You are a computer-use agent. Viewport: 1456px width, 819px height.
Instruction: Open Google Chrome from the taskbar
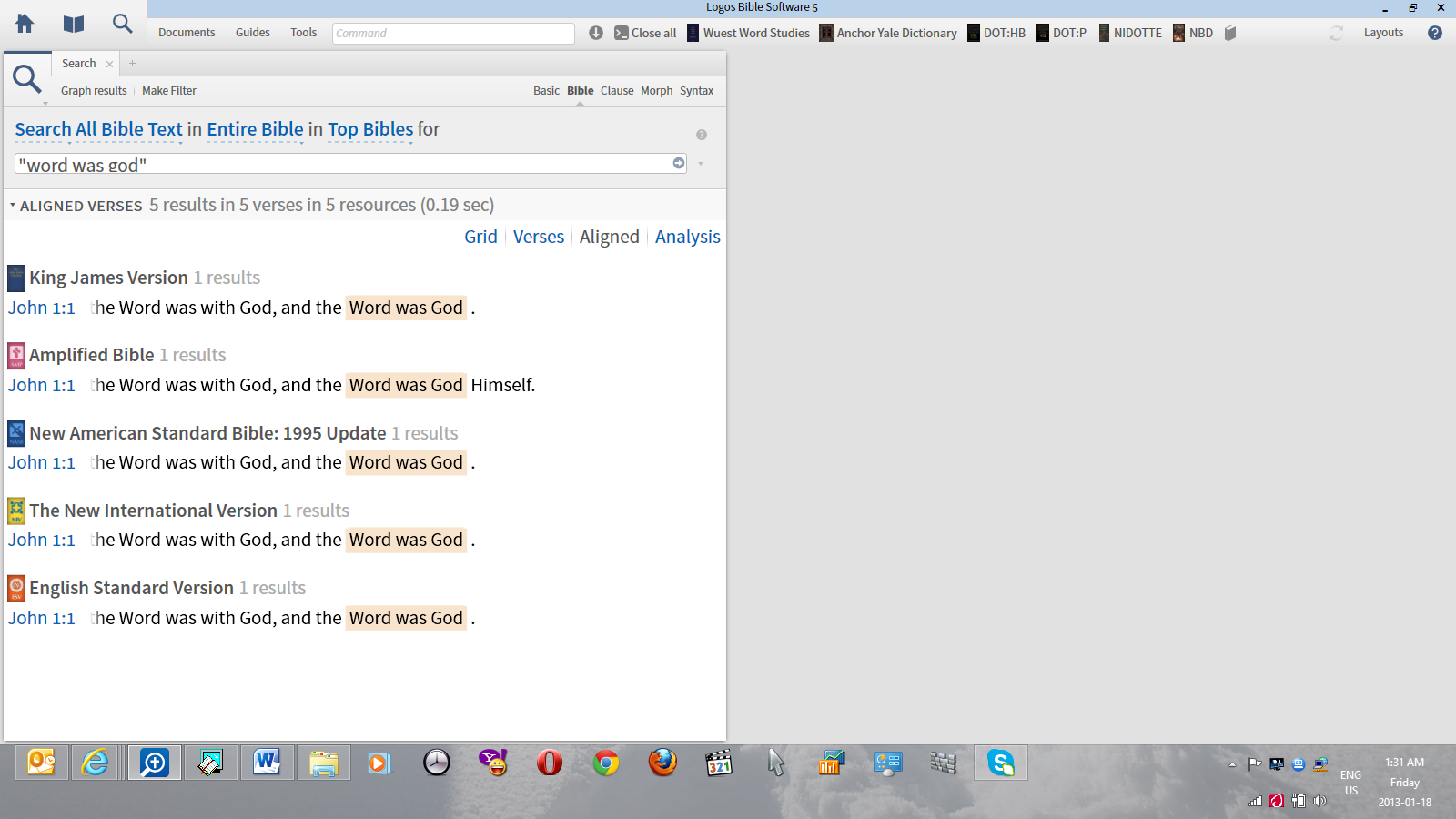606,763
